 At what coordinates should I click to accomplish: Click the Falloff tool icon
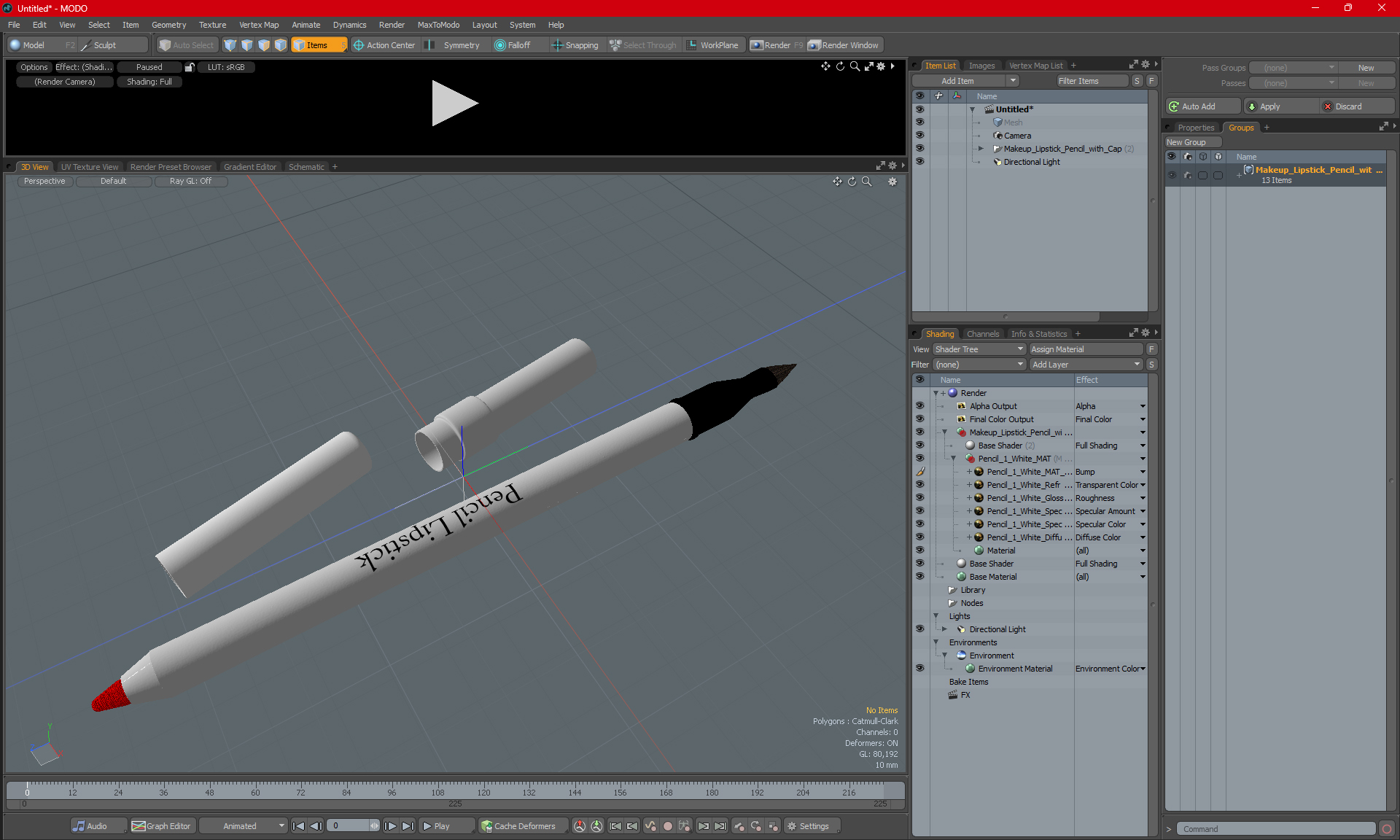(499, 45)
